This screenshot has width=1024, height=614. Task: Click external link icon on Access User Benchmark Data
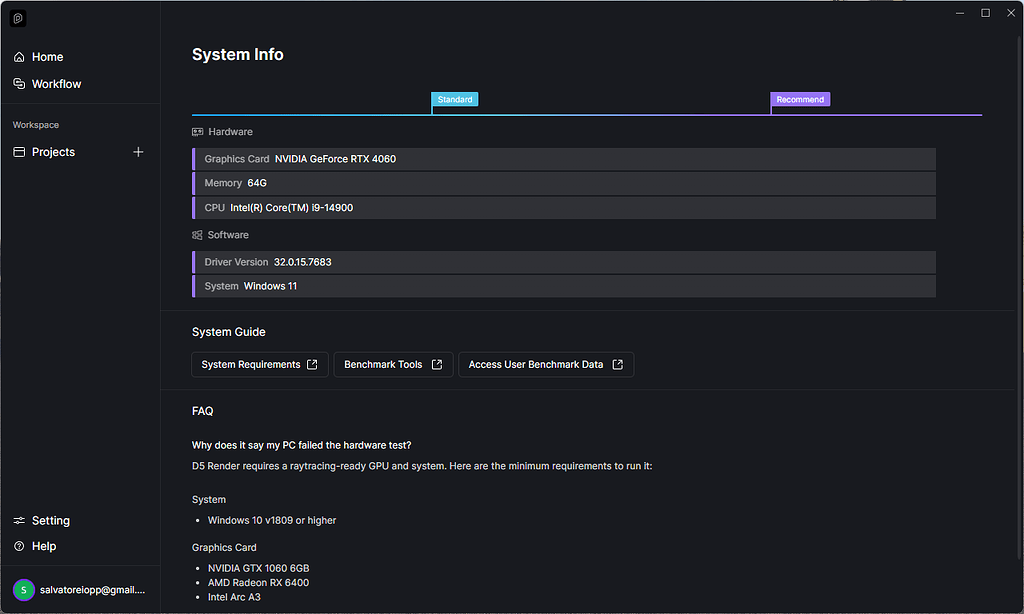point(618,364)
